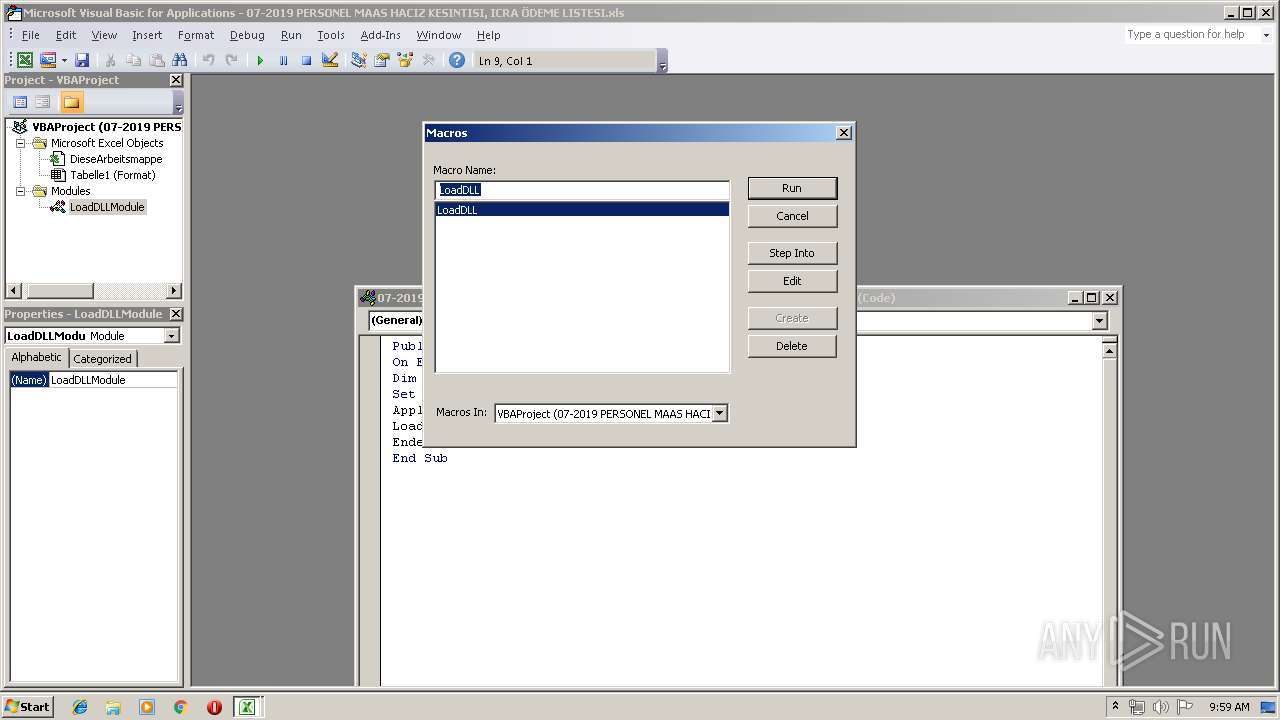Open the Edit menu

pyautogui.click(x=66, y=35)
